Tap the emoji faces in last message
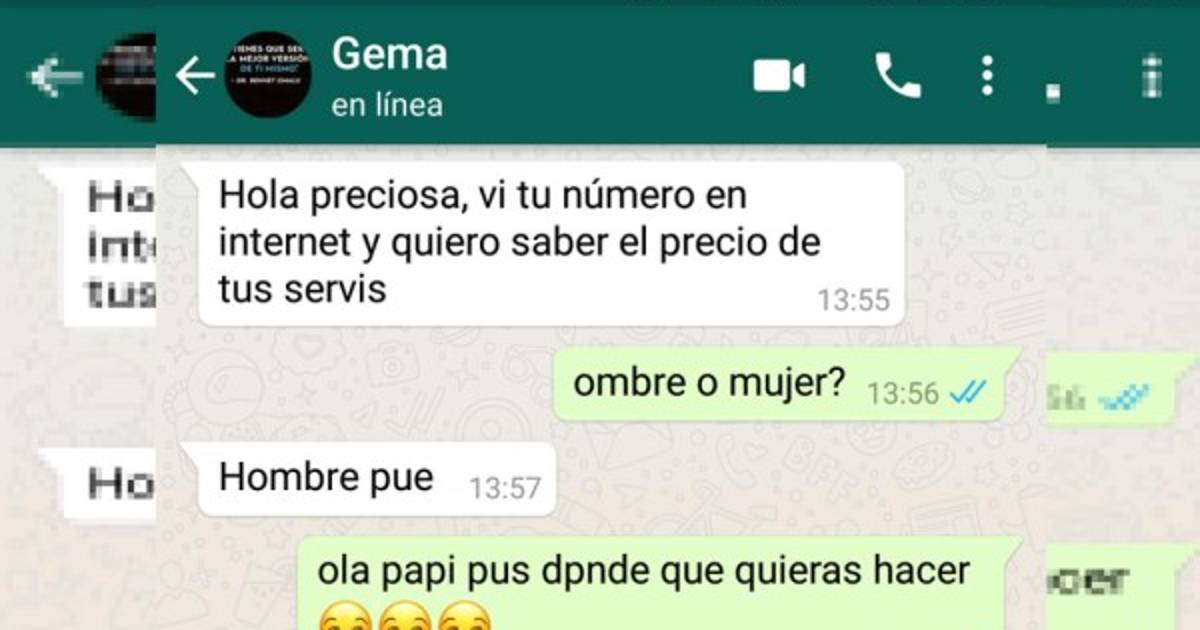 click(404, 618)
